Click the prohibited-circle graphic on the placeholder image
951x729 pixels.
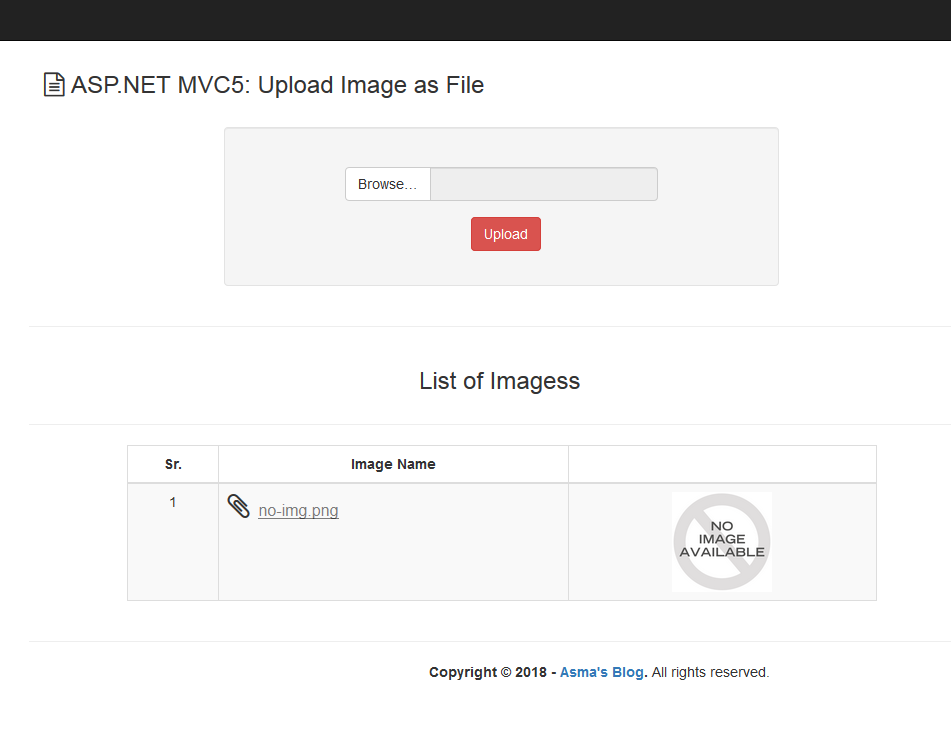tap(721, 541)
